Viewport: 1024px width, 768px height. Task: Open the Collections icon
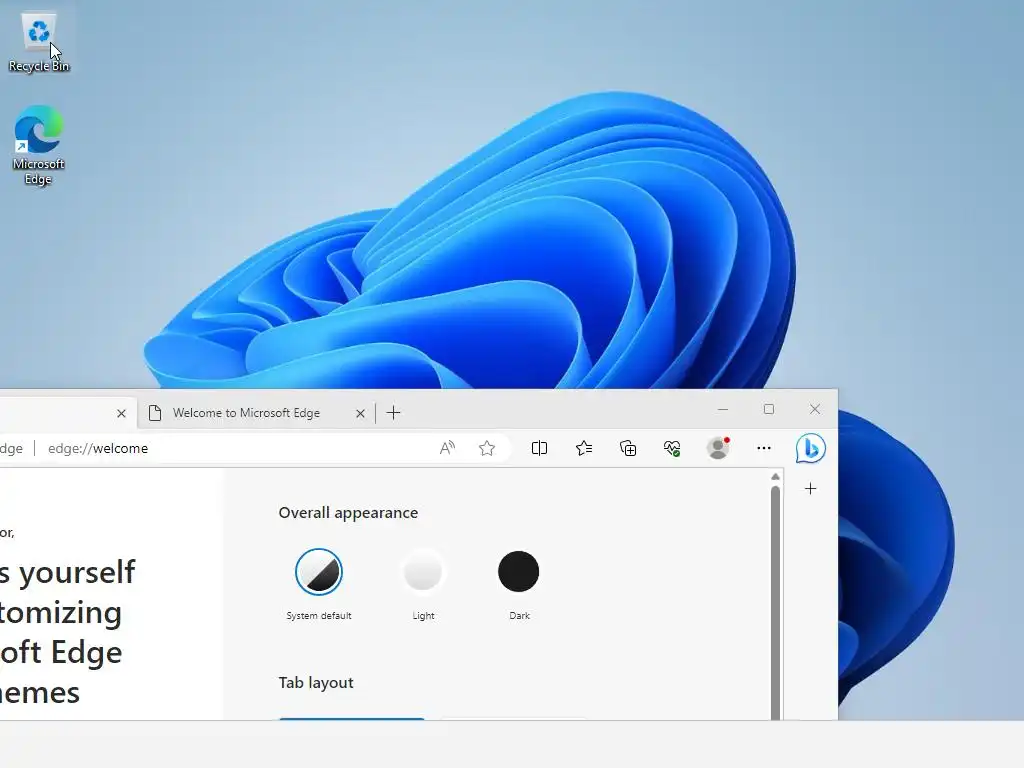pos(628,448)
